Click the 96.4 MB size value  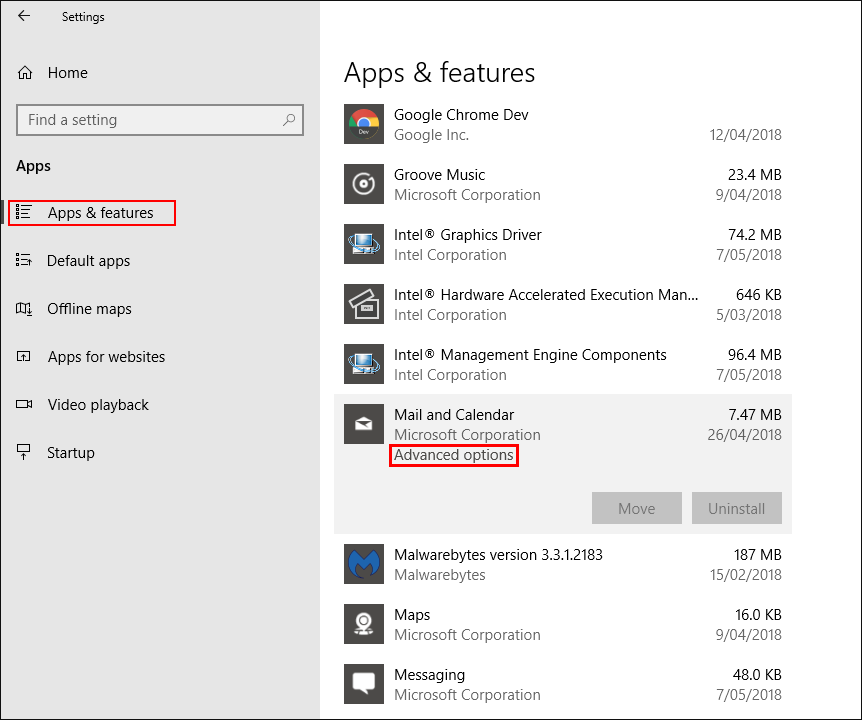coord(755,355)
